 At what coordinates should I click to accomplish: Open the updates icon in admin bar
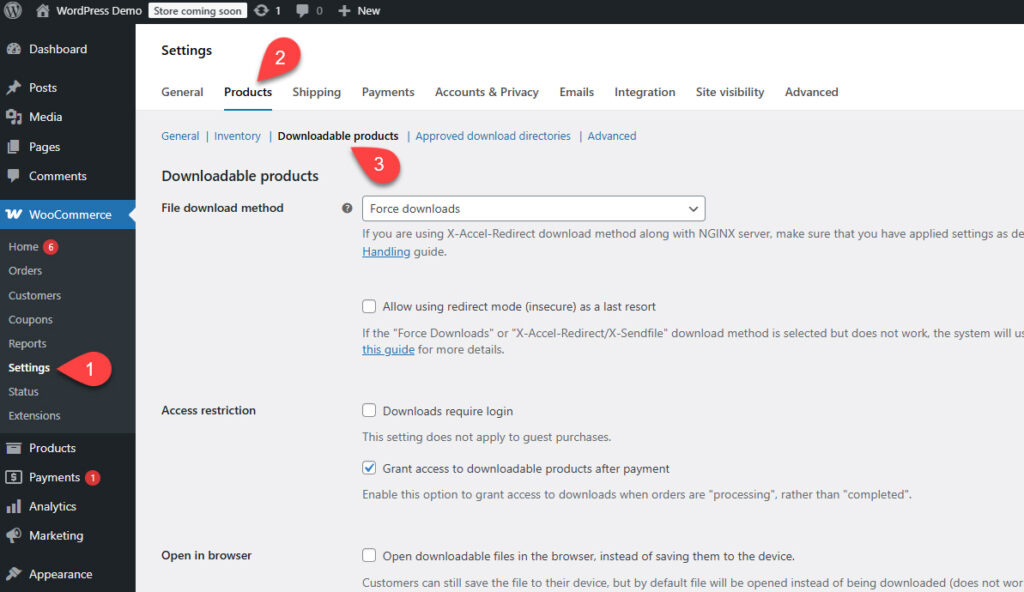coord(261,10)
